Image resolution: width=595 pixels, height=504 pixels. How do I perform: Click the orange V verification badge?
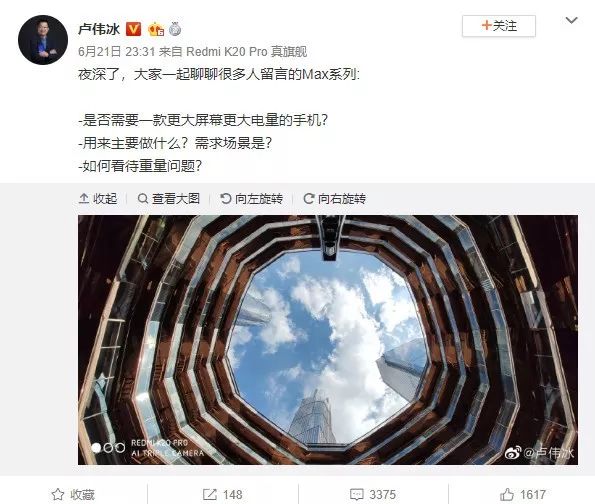(133, 29)
